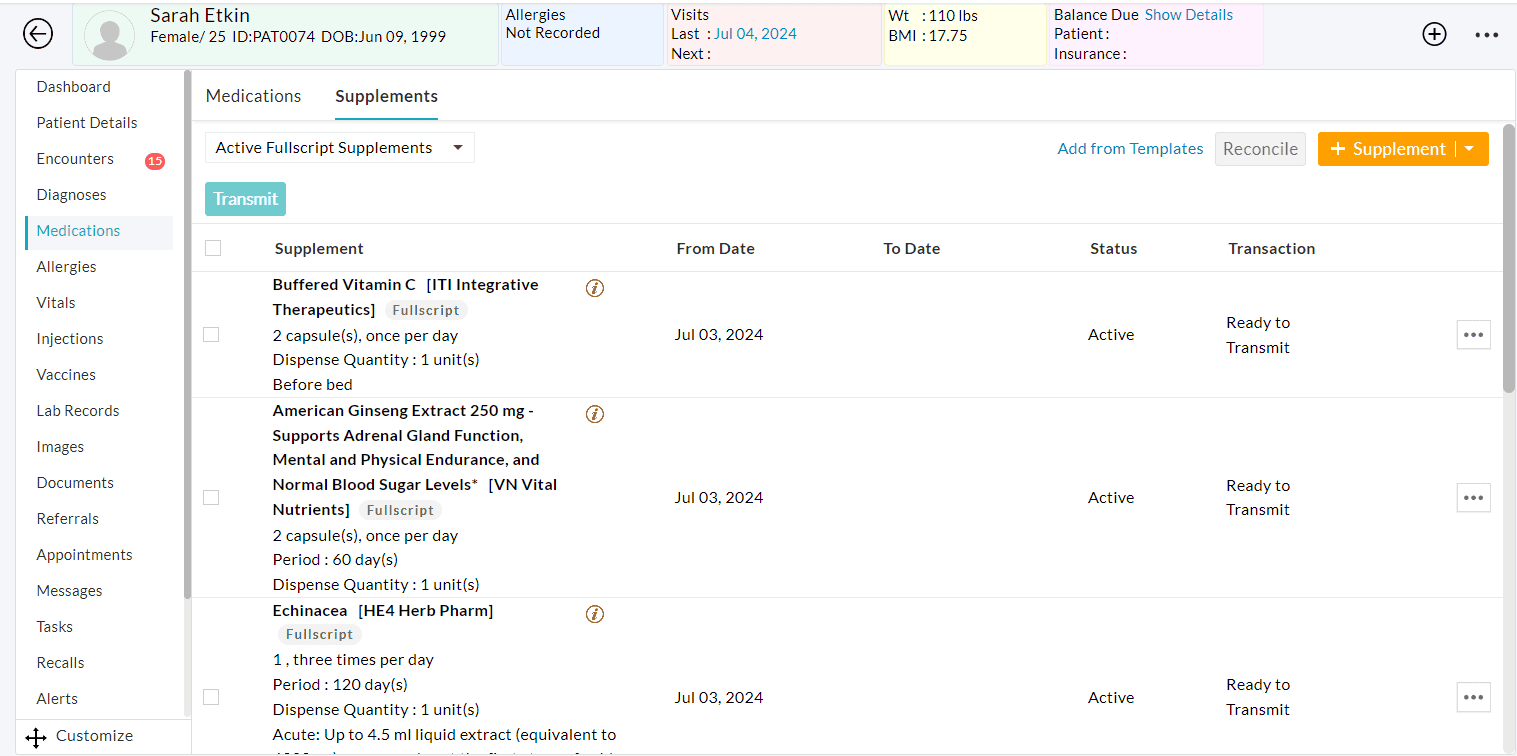Screen dimensions: 1517x756
Task: Expand the Supplement button dropdown arrow
Action: [1468, 148]
